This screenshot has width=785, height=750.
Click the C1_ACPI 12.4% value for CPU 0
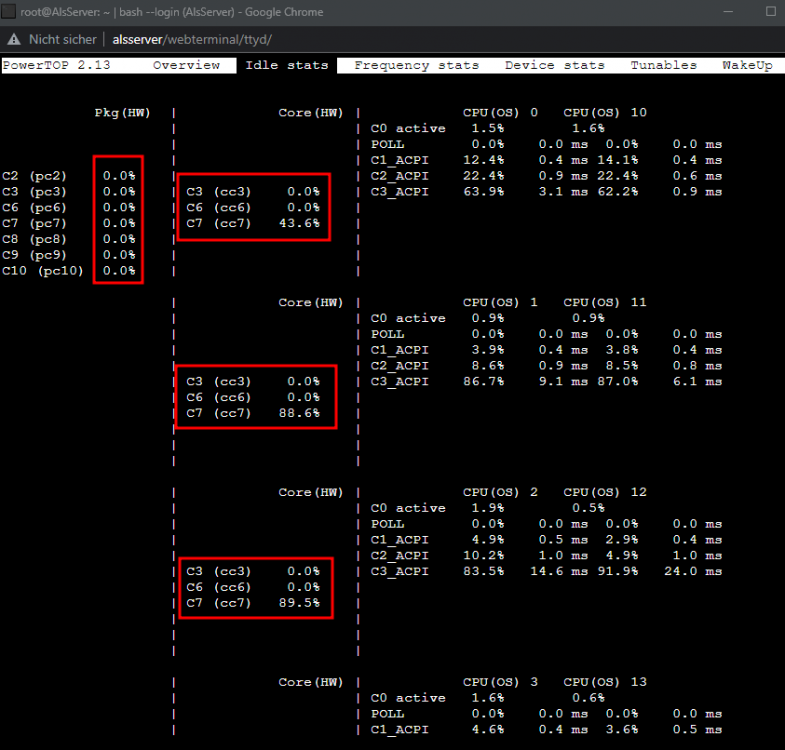coord(484,160)
